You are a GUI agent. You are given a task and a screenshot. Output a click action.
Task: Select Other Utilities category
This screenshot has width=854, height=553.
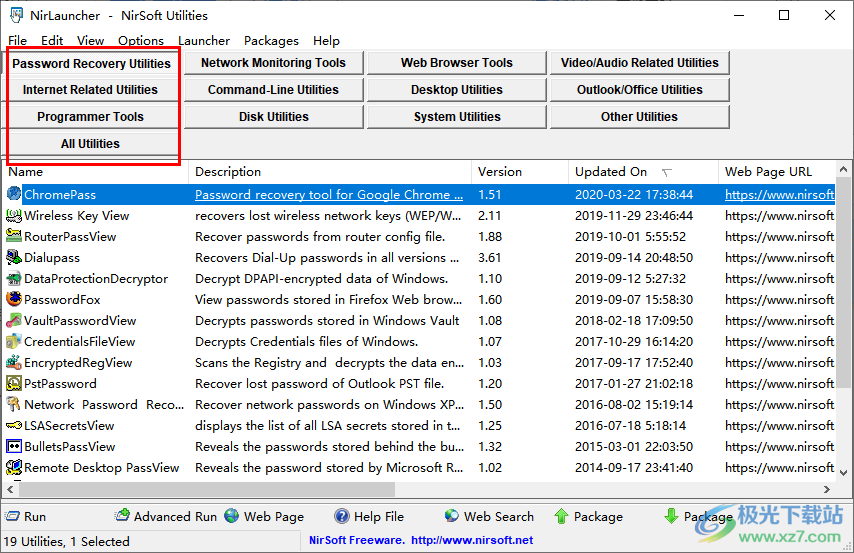(x=639, y=117)
